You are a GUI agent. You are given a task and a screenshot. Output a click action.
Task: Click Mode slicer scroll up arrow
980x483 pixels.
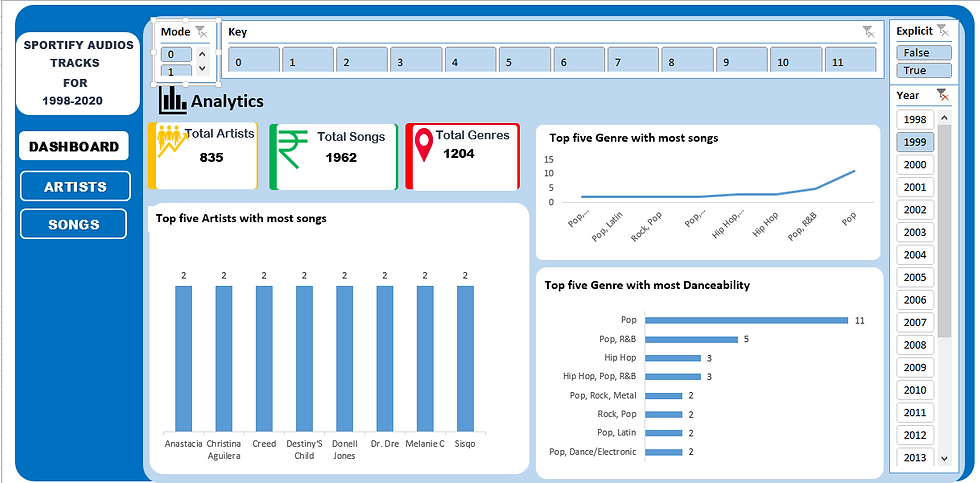[x=202, y=54]
